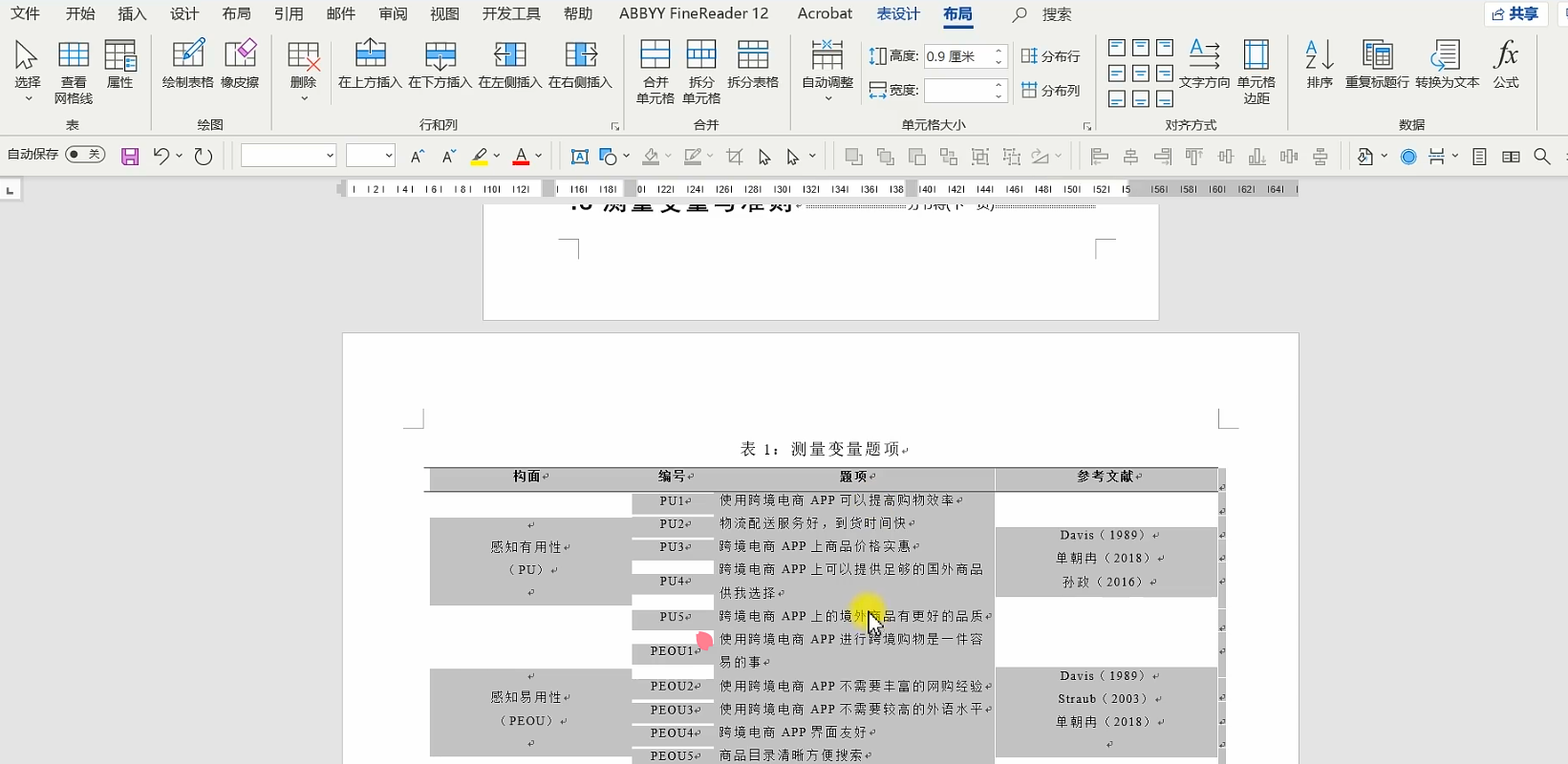1568x764 pixels.
Task: Align cell text top left
Action: pyautogui.click(x=1117, y=48)
